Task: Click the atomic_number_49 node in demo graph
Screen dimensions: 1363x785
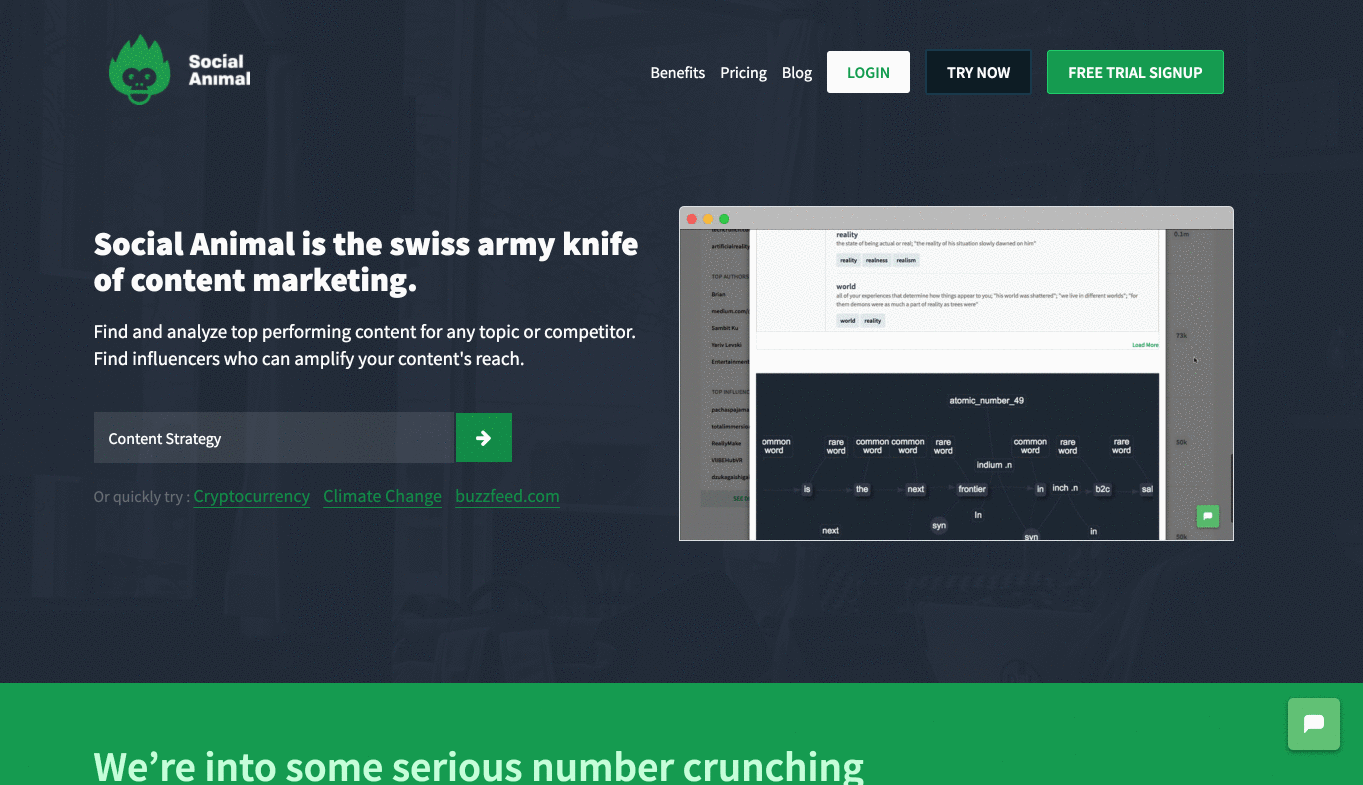Action: pyautogui.click(x=986, y=400)
